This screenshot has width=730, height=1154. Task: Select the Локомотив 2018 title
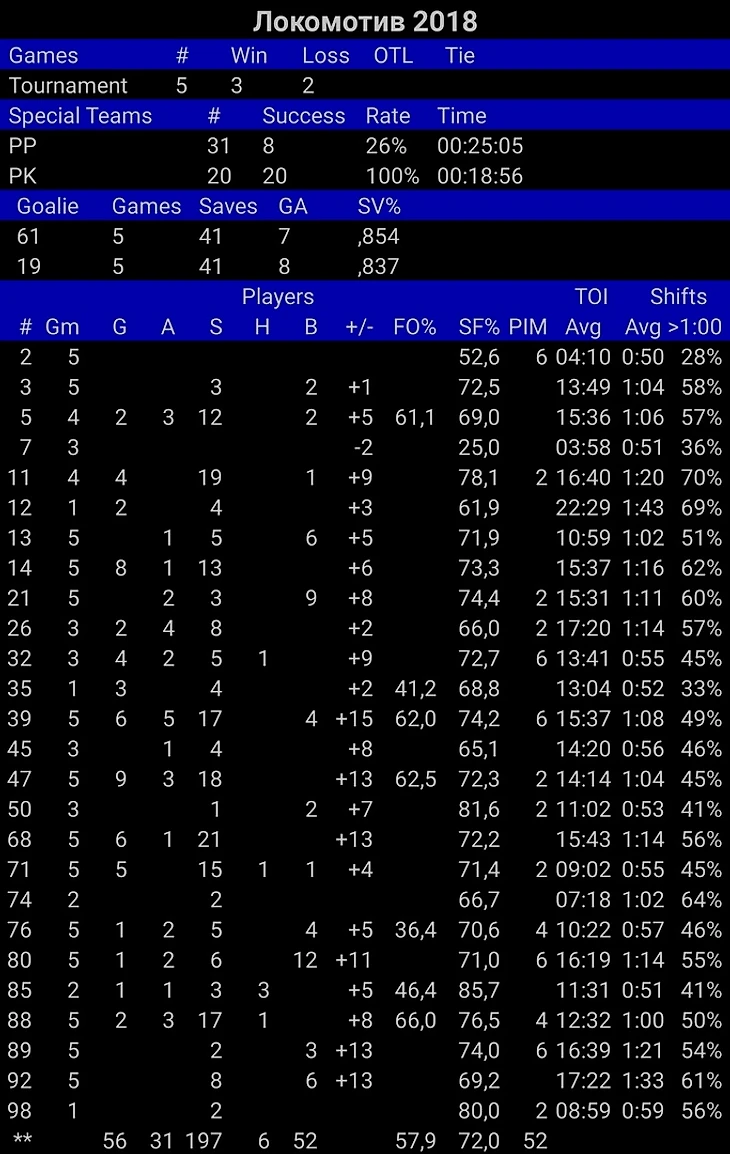pyautogui.click(x=365, y=21)
